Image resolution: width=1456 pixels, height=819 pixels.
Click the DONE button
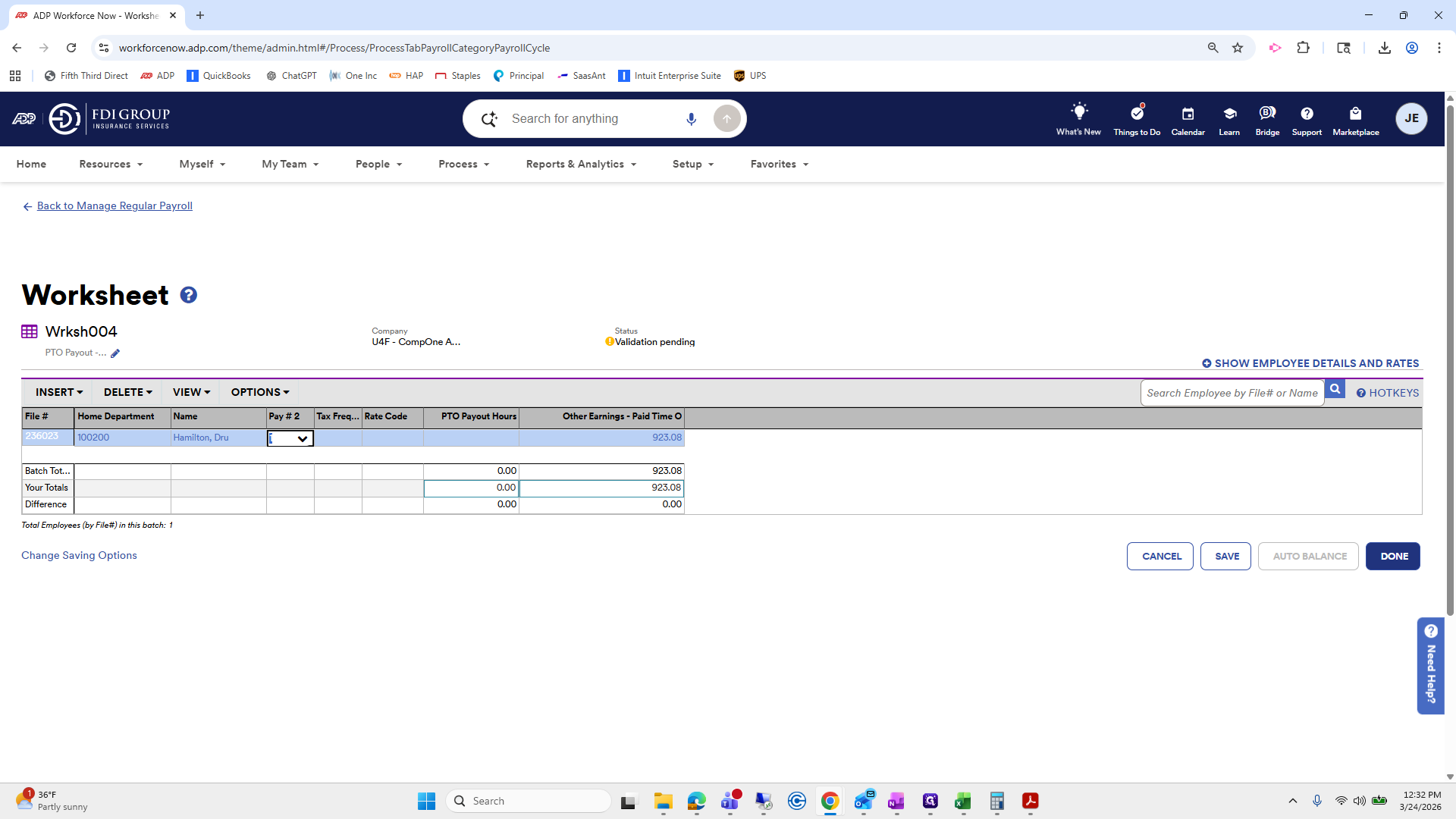[x=1393, y=557]
